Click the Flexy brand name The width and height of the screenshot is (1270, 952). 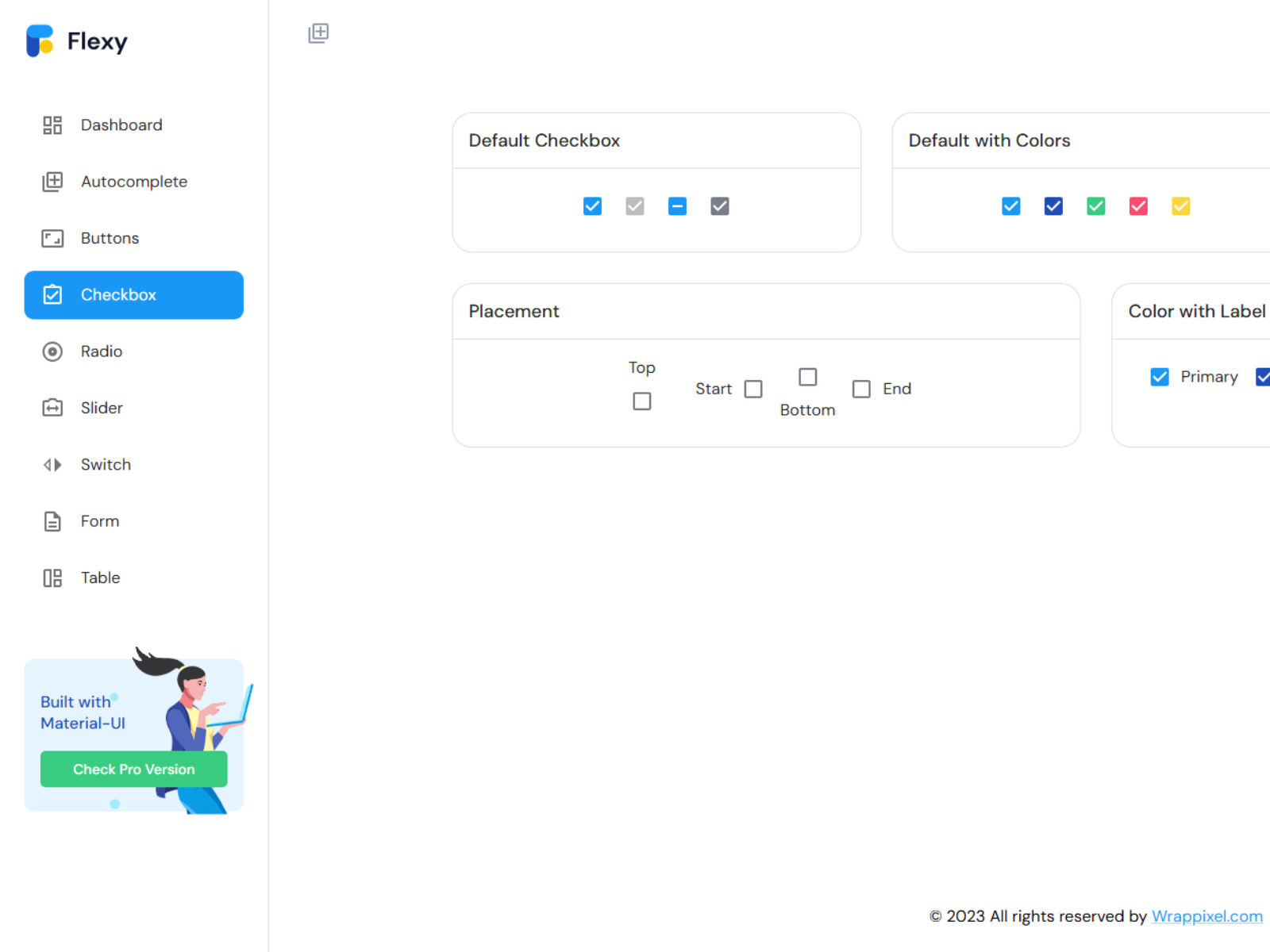click(98, 41)
